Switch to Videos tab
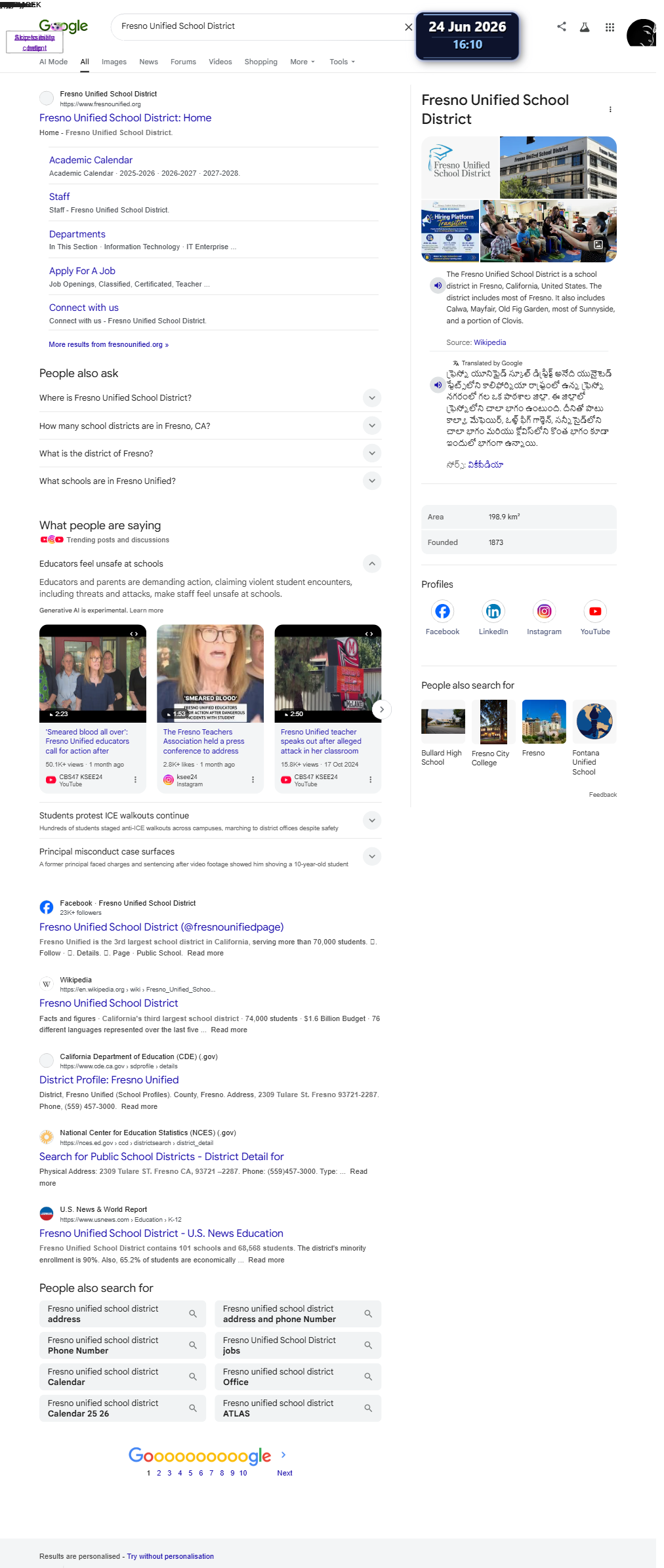Image resolution: width=664 pixels, height=1568 pixels. coord(220,62)
